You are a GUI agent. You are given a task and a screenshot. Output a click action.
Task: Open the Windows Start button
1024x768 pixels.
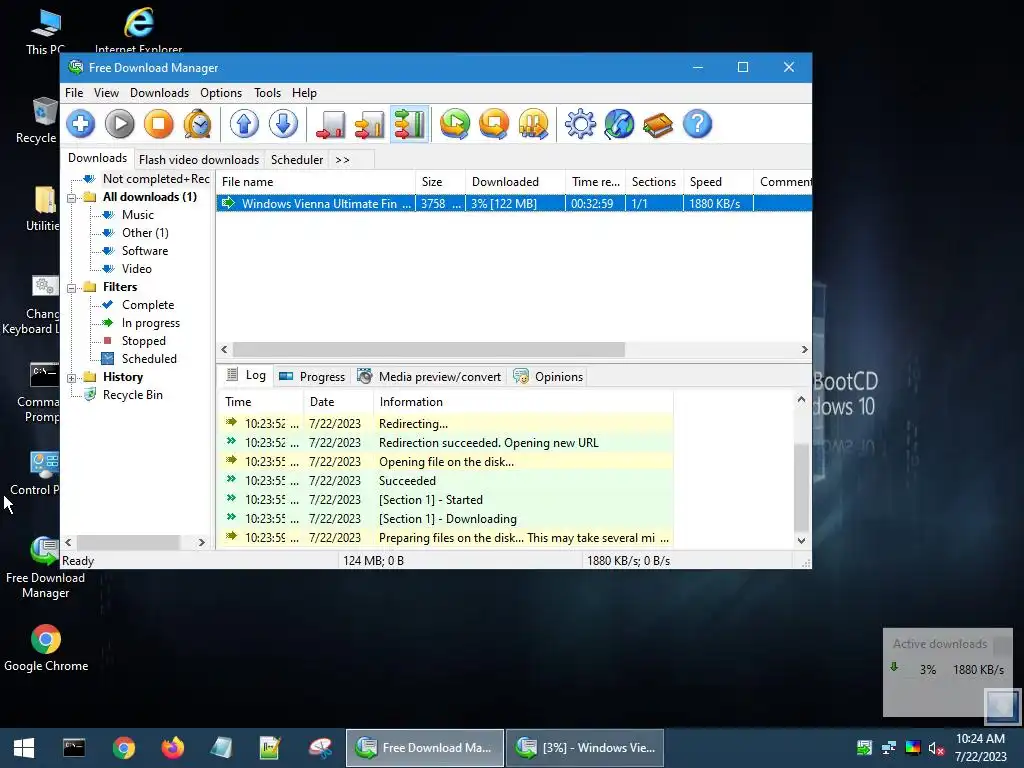[24, 748]
